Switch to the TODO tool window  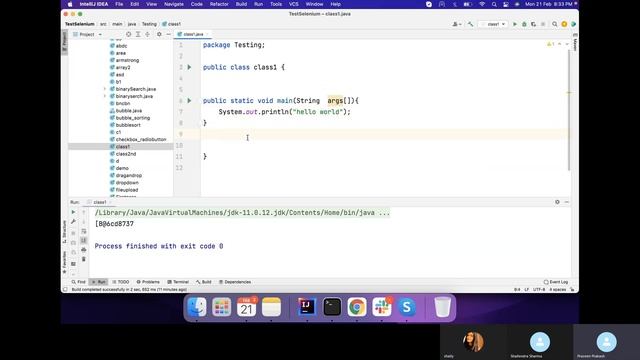pos(121,282)
